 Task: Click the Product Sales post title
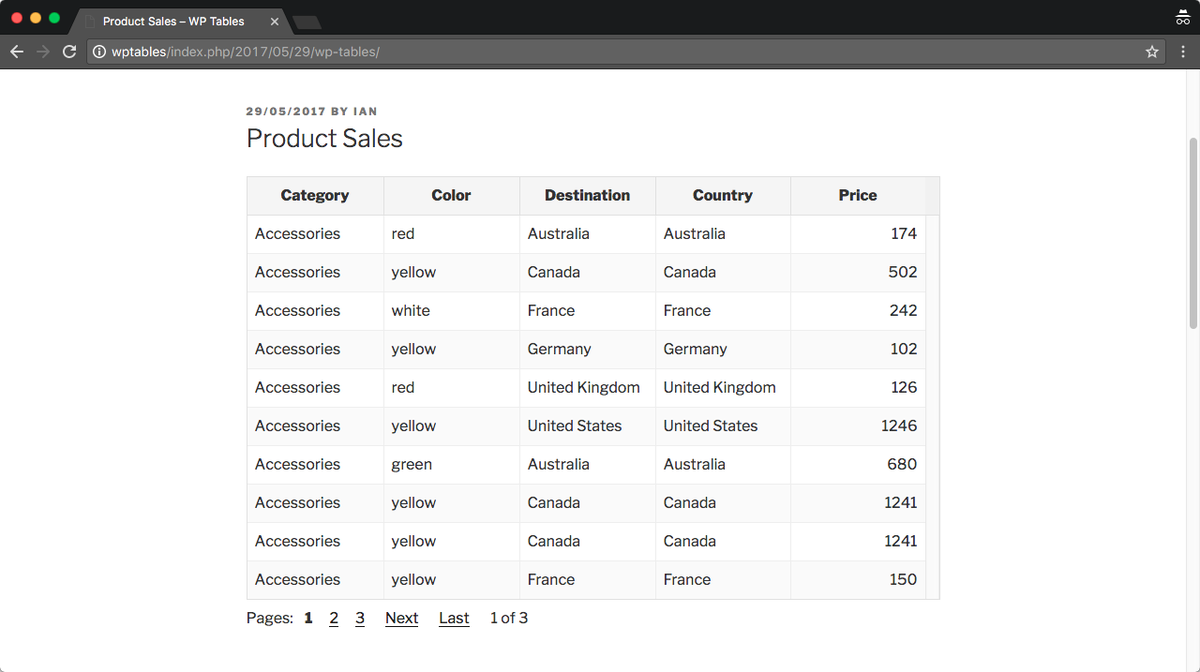pyautogui.click(x=324, y=138)
